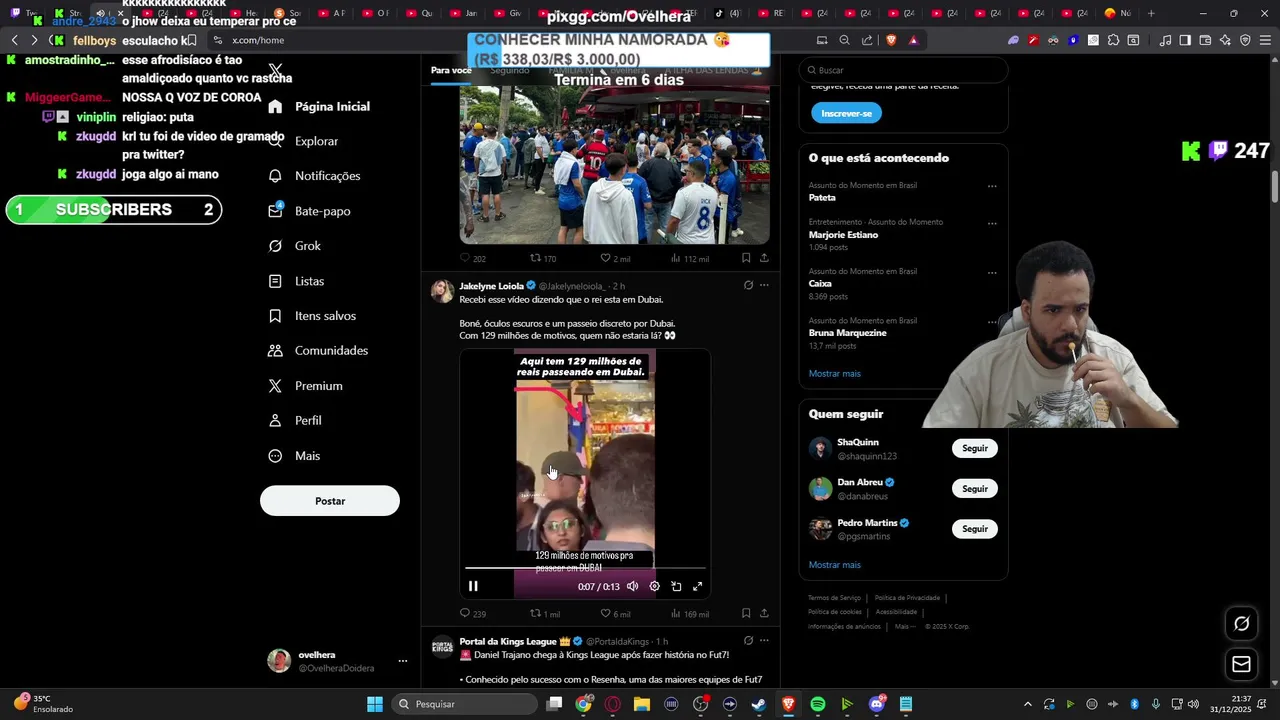Click the Brave shields lion icon
This screenshot has width=1280, height=720.
click(x=891, y=40)
